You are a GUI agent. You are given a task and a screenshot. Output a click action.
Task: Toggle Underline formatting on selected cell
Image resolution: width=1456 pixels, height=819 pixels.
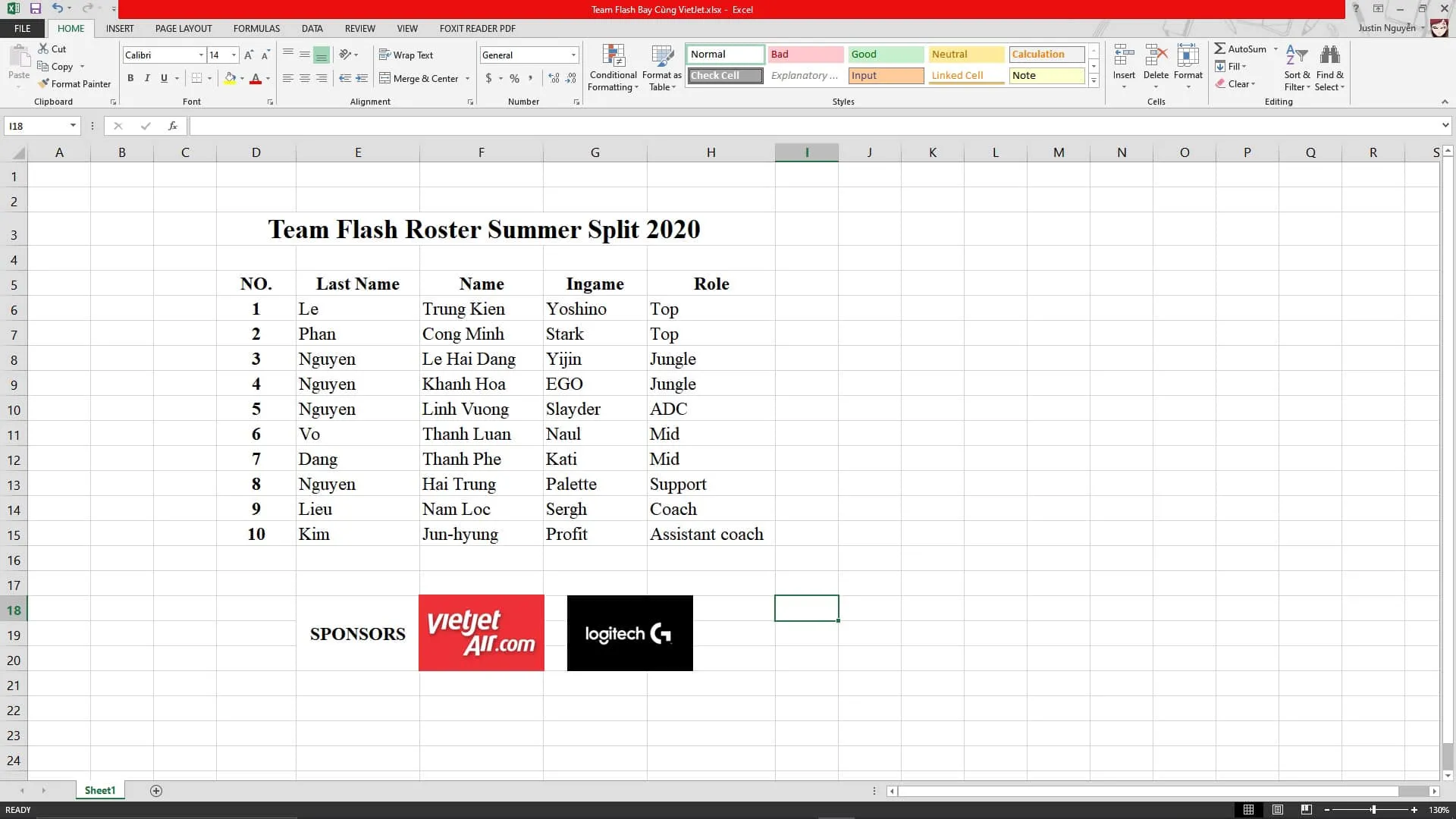pos(163,78)
